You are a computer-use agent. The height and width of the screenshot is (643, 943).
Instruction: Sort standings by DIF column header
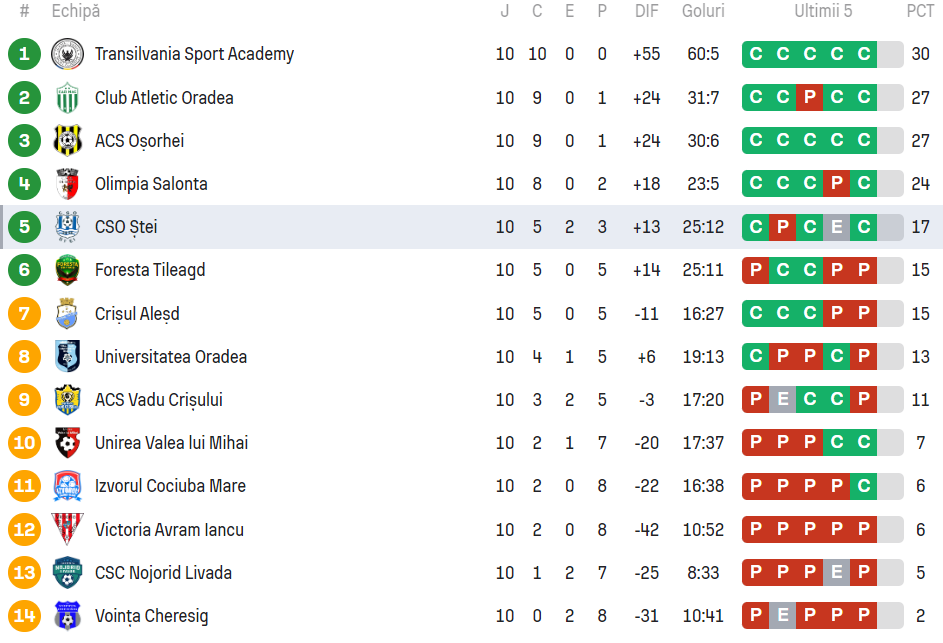[x=646, y=12]
